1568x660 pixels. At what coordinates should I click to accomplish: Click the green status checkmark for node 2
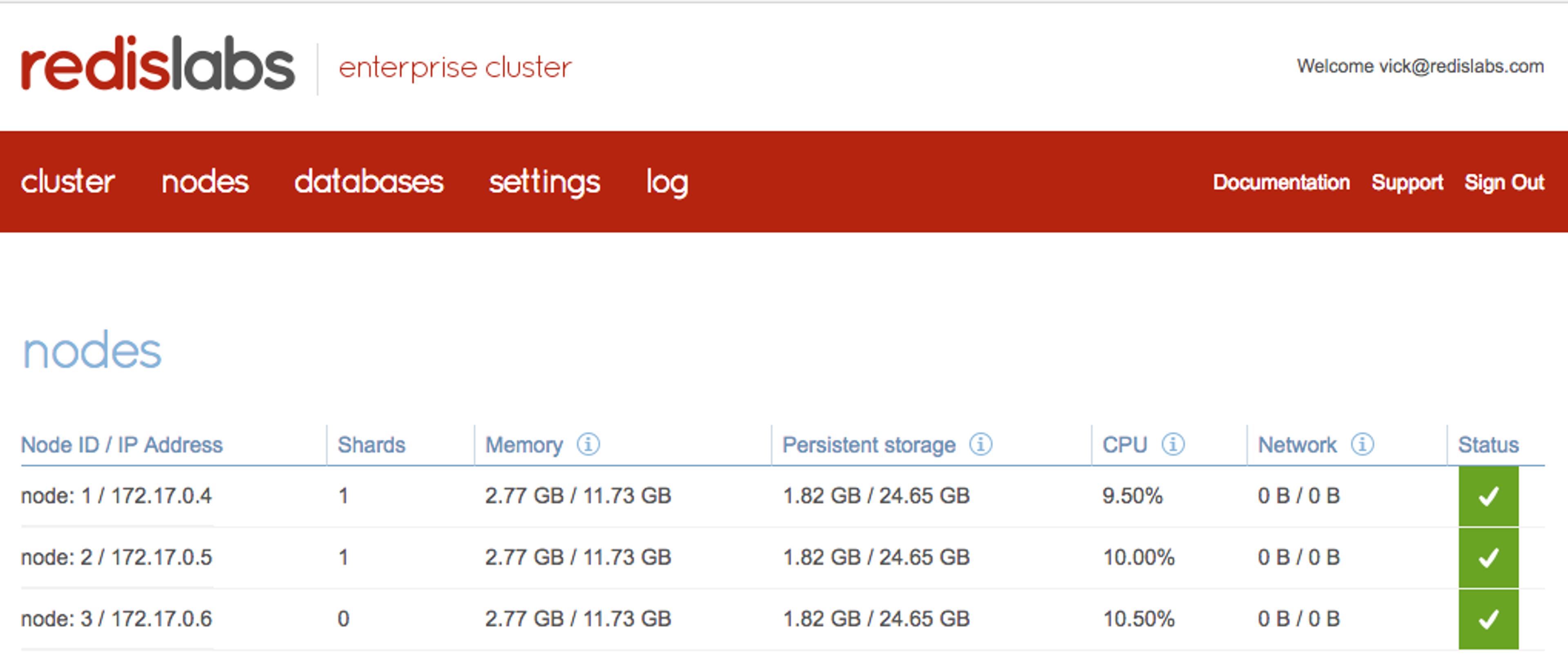tap(1488, 558)
